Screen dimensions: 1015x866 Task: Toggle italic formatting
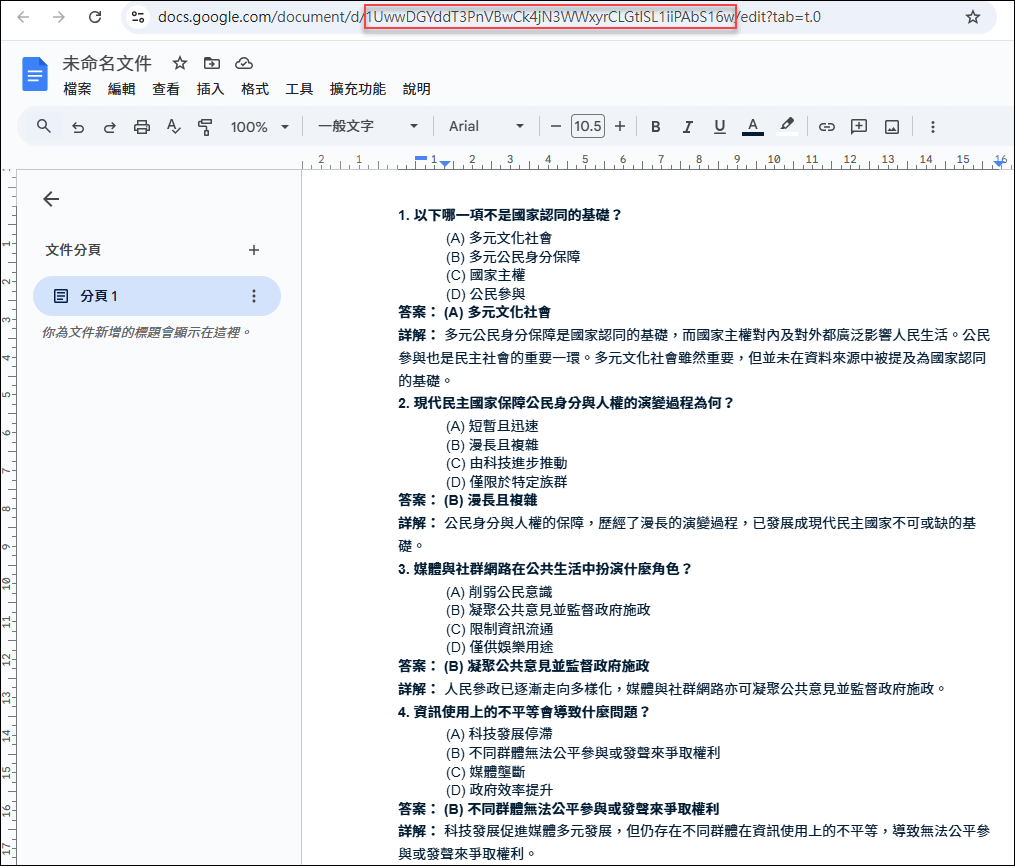point(687,127)
